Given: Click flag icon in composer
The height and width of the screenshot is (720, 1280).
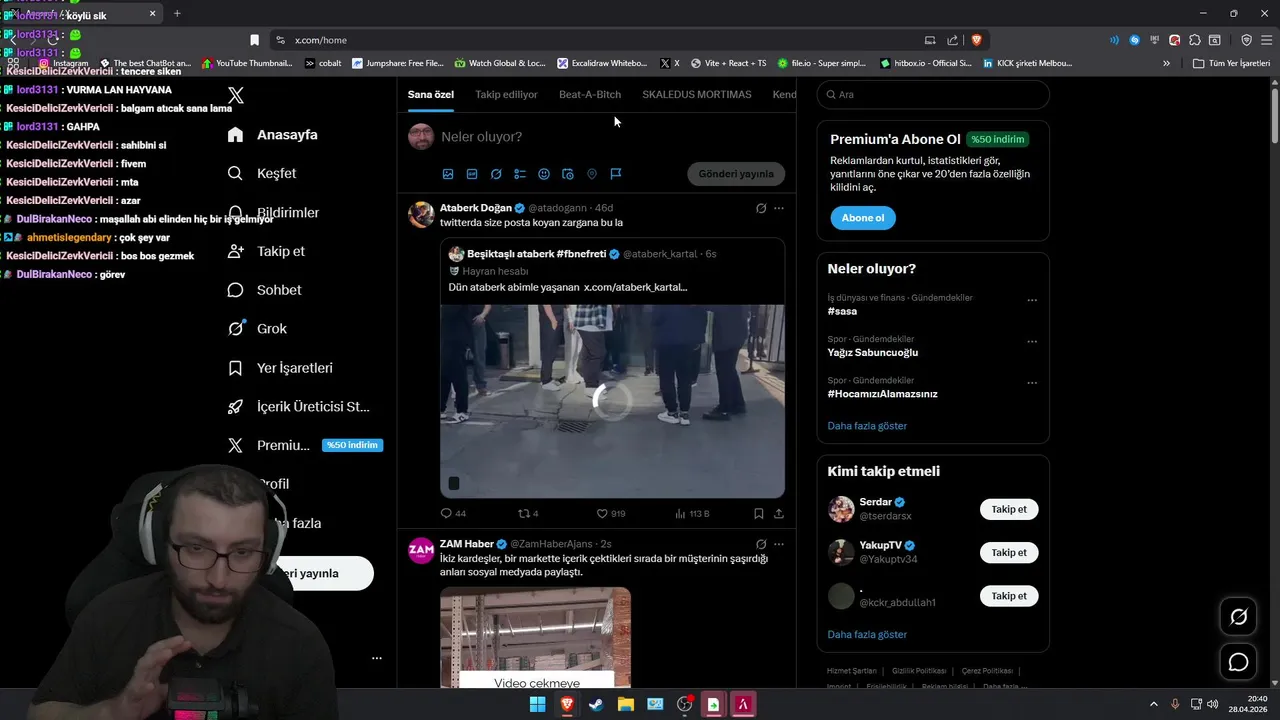Looking at the screenshot, I should click(x=616, y=174).
